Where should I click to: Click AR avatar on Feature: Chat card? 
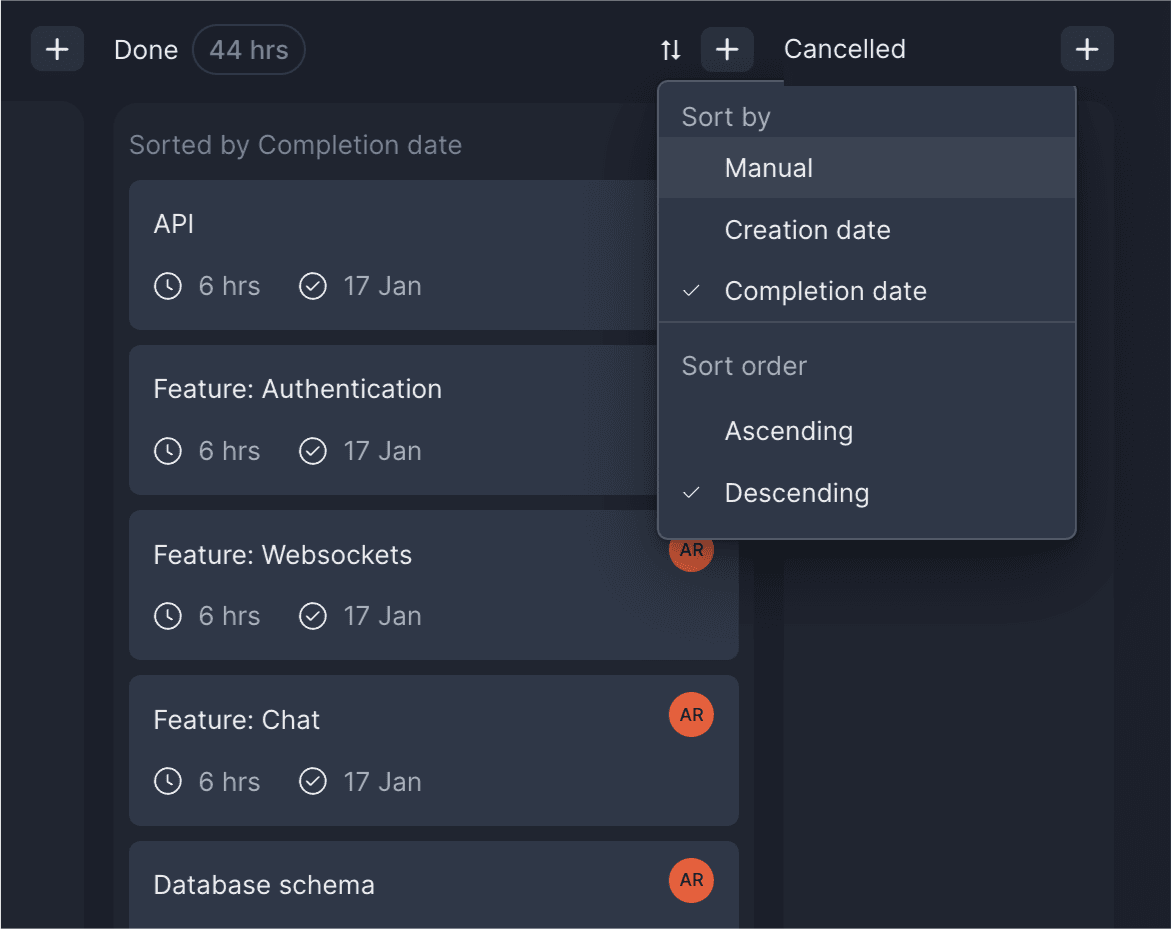[x=692, y=715]
